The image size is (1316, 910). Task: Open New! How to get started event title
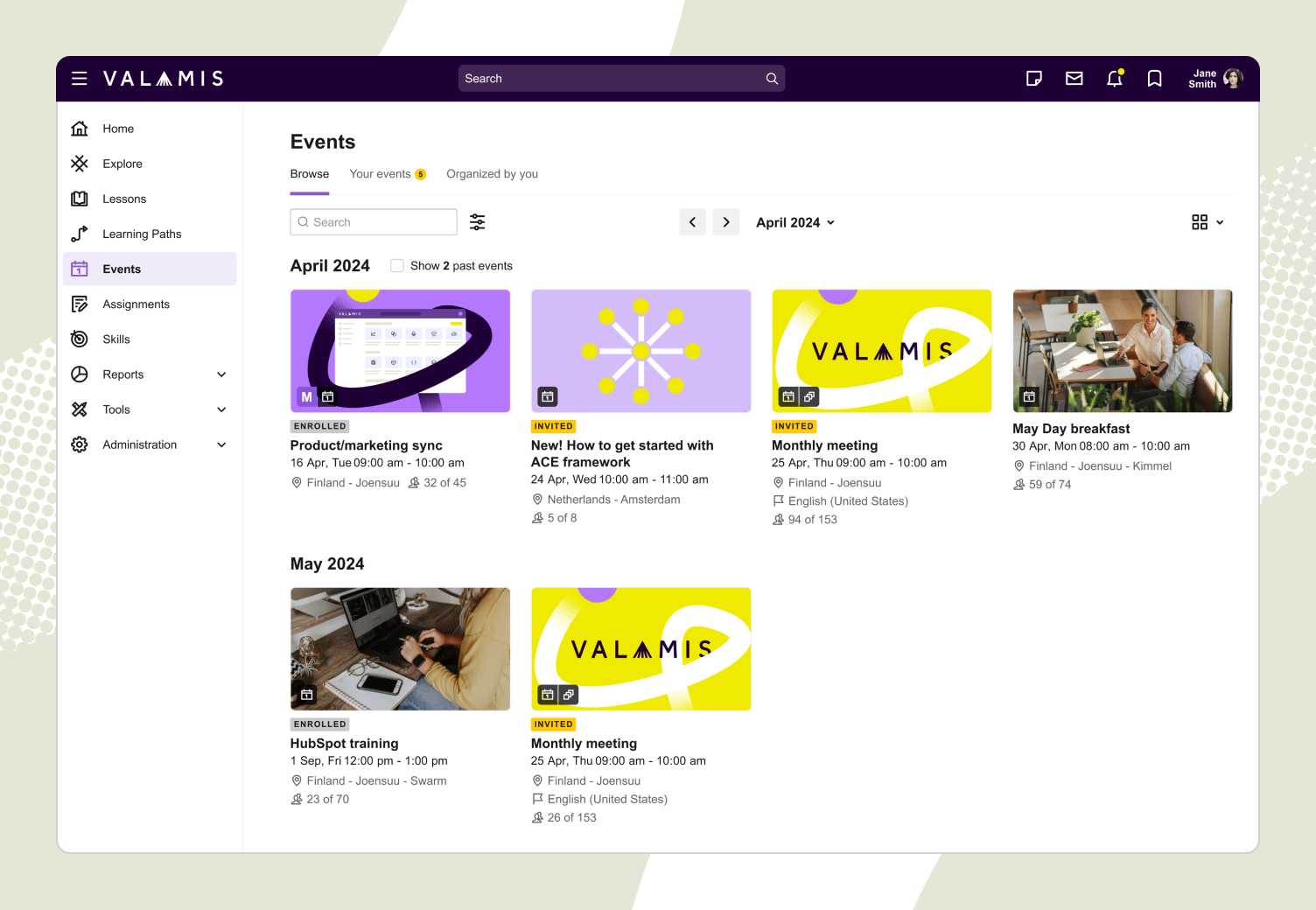622,453
